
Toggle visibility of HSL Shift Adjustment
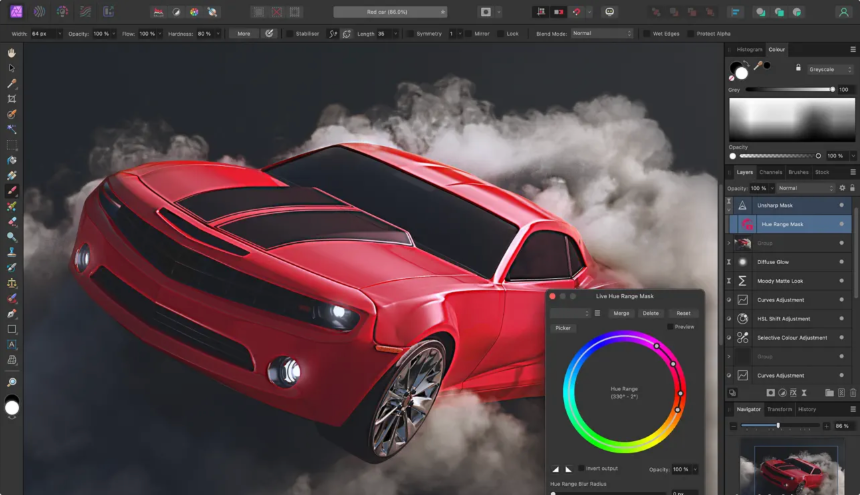(841, 318)
